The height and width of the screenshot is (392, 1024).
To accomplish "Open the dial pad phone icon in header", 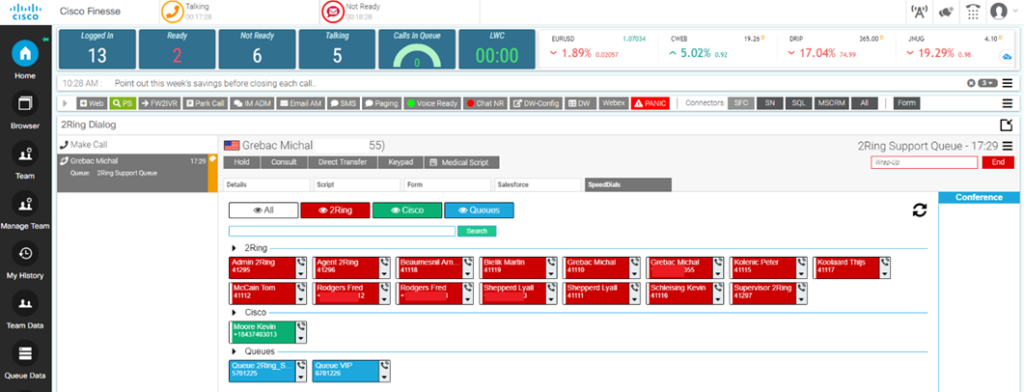I will pos(973,12).
